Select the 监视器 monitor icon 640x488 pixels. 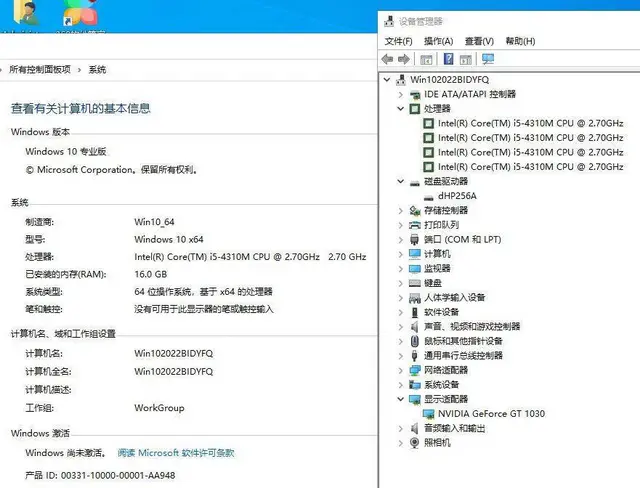coord(415,268)
